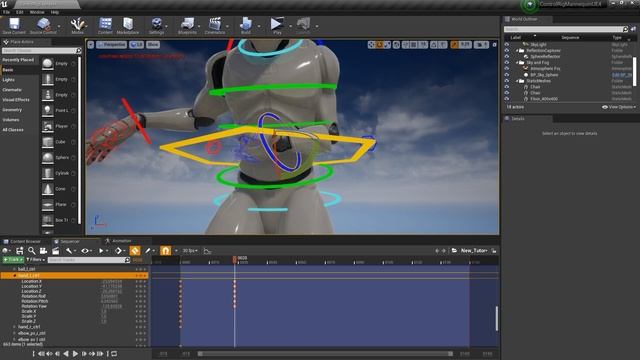
Task: Click the Lit view mode button
Action: pos(137,45)
